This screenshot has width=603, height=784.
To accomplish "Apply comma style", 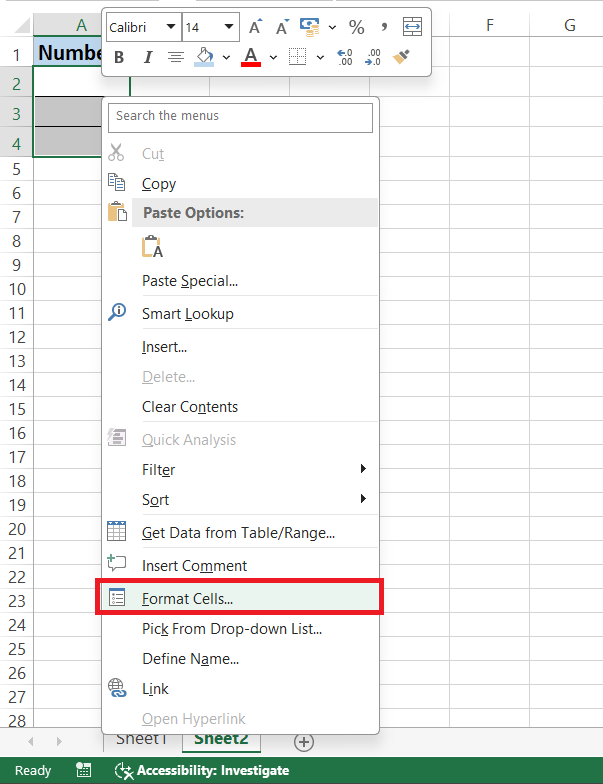I will 384,26.
